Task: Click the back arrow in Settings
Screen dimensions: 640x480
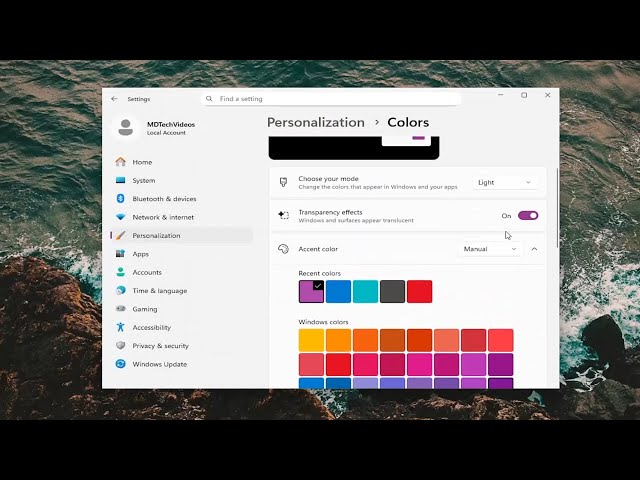Action: coord(114,99)
